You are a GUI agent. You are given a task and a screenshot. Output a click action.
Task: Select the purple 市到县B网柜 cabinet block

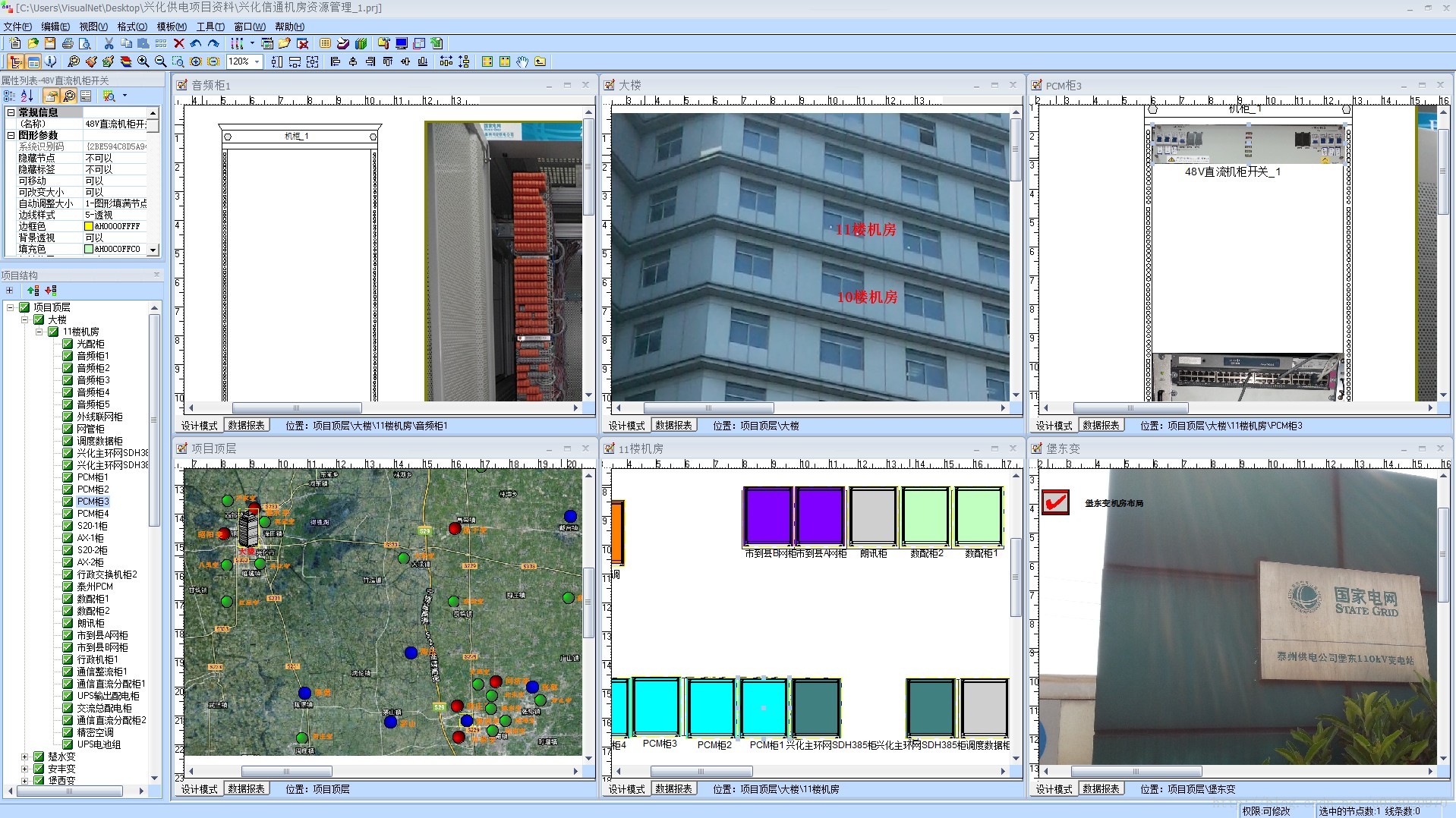pos(768,517)
